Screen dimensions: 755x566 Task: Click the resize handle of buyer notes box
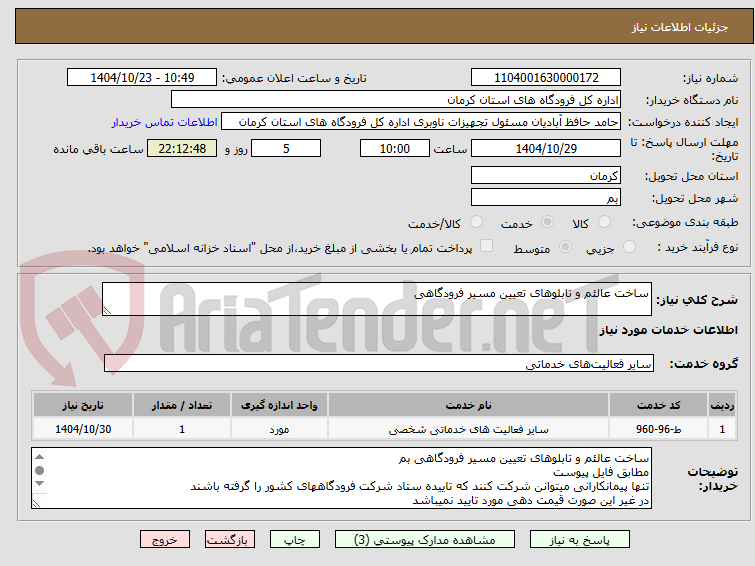coord(36,503)
